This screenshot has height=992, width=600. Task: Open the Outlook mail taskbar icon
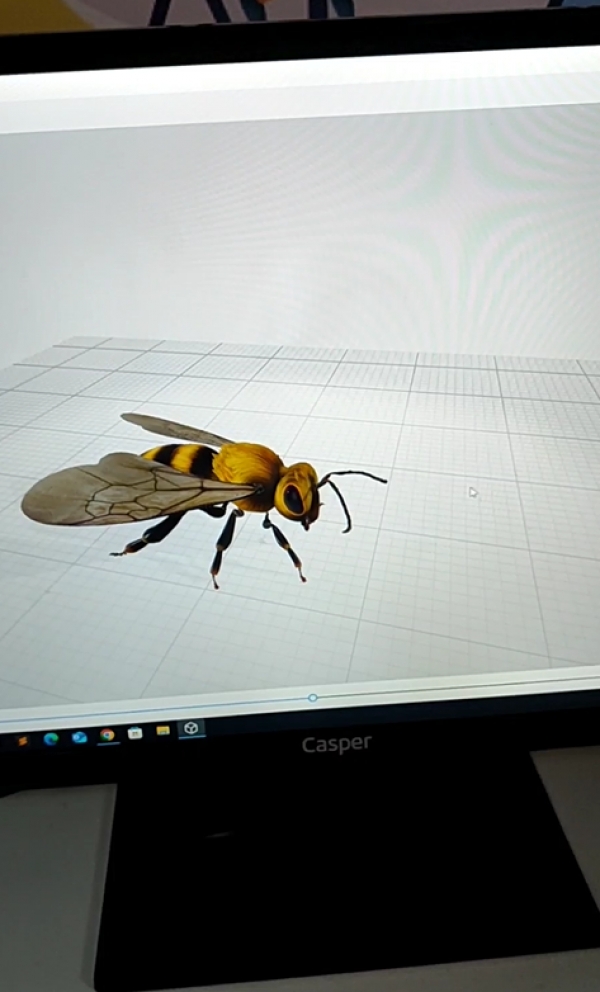tap(79, 737)
